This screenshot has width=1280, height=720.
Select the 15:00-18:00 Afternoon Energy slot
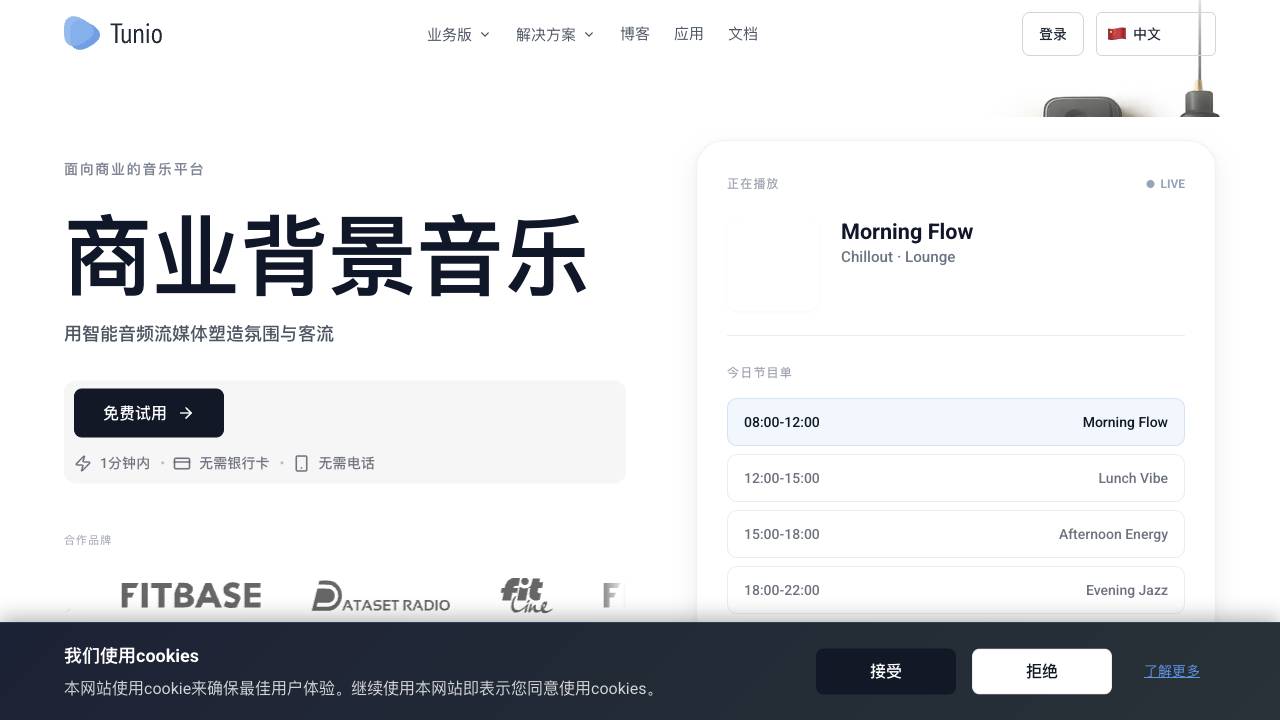(x=956, y=534)
